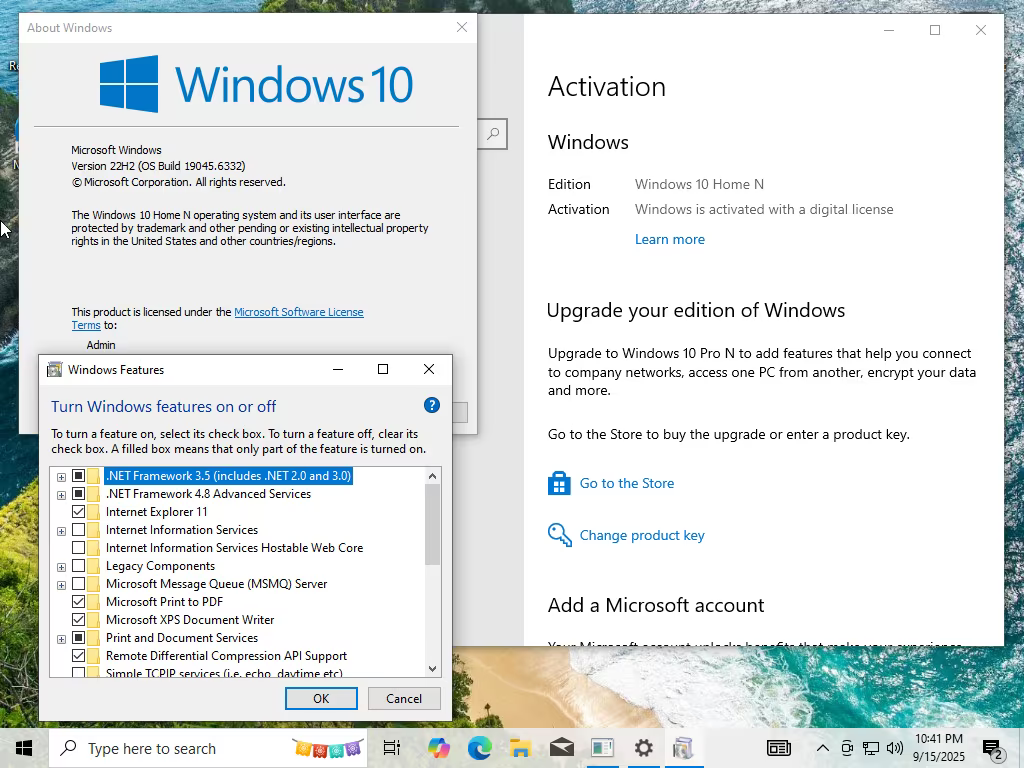Open the Microsoft Software License link

pos(298,312)
